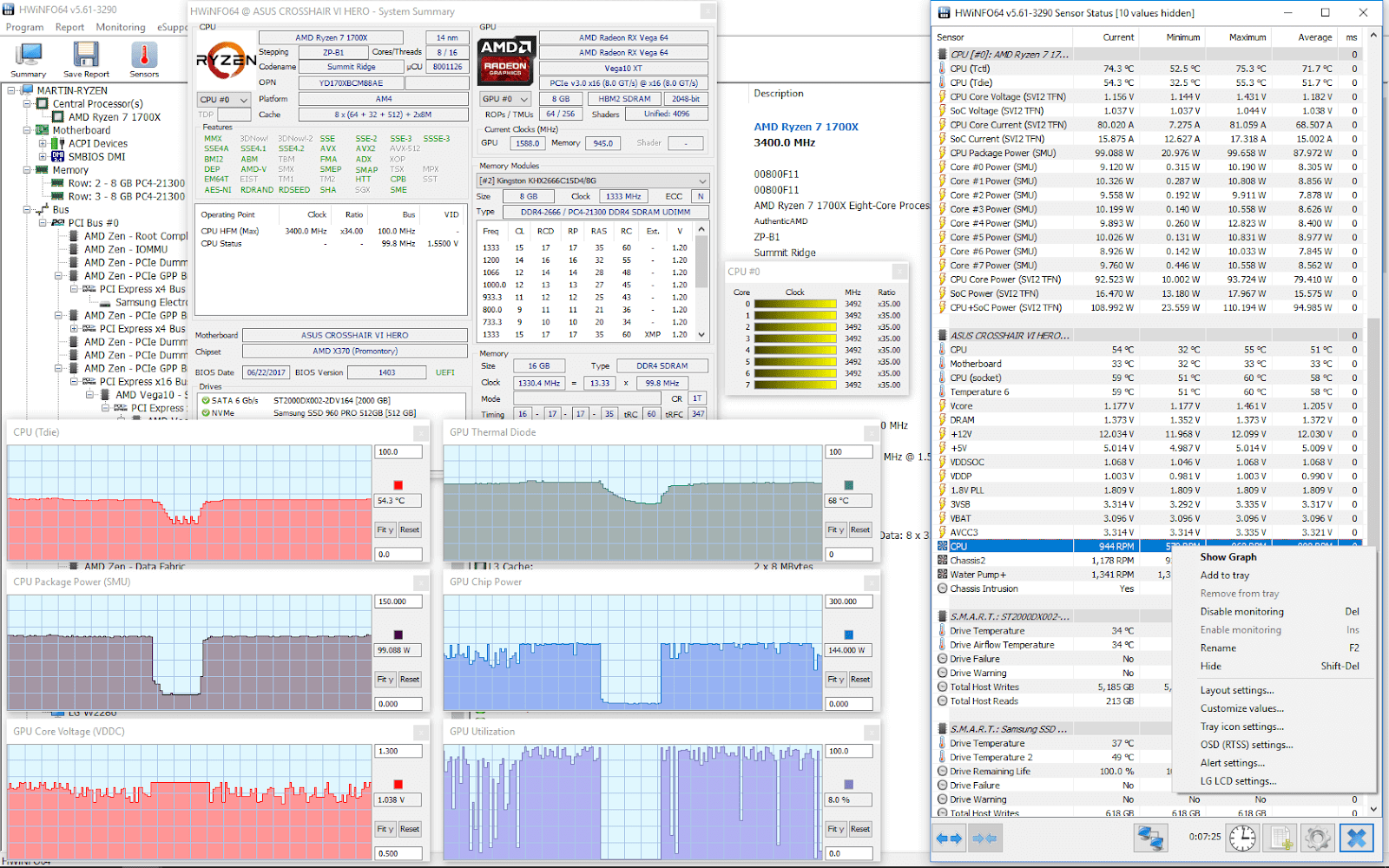
Task: Open sensor settings gear icon
Action: [x=1317, y=838]
